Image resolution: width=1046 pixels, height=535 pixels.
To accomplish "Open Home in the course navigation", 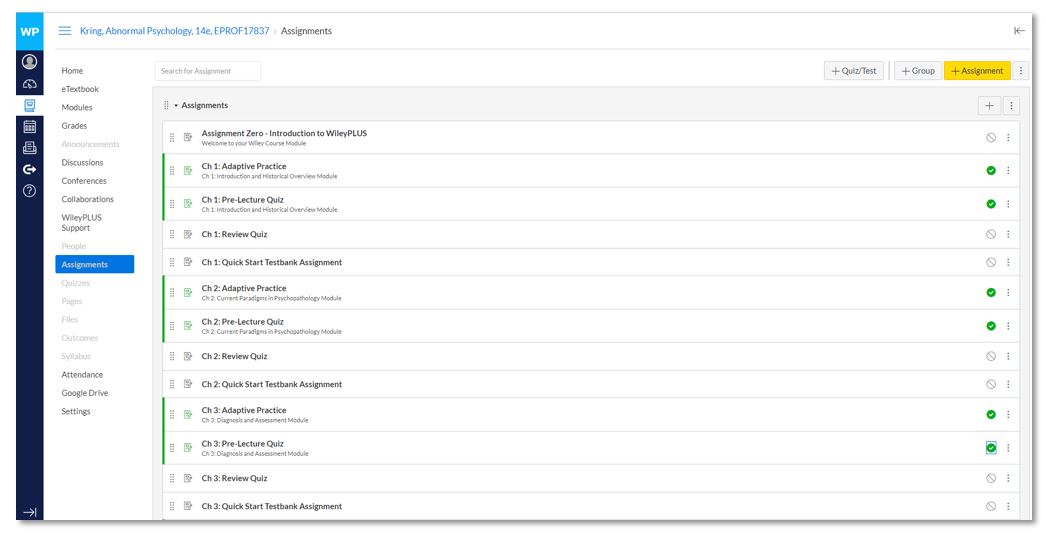I will point(73,71).
